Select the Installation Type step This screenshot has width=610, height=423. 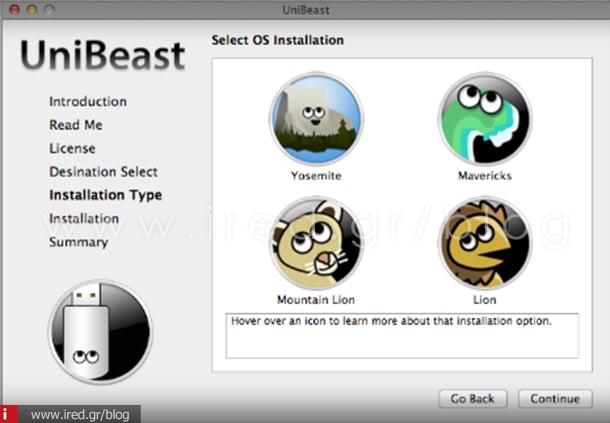point(105,195)
